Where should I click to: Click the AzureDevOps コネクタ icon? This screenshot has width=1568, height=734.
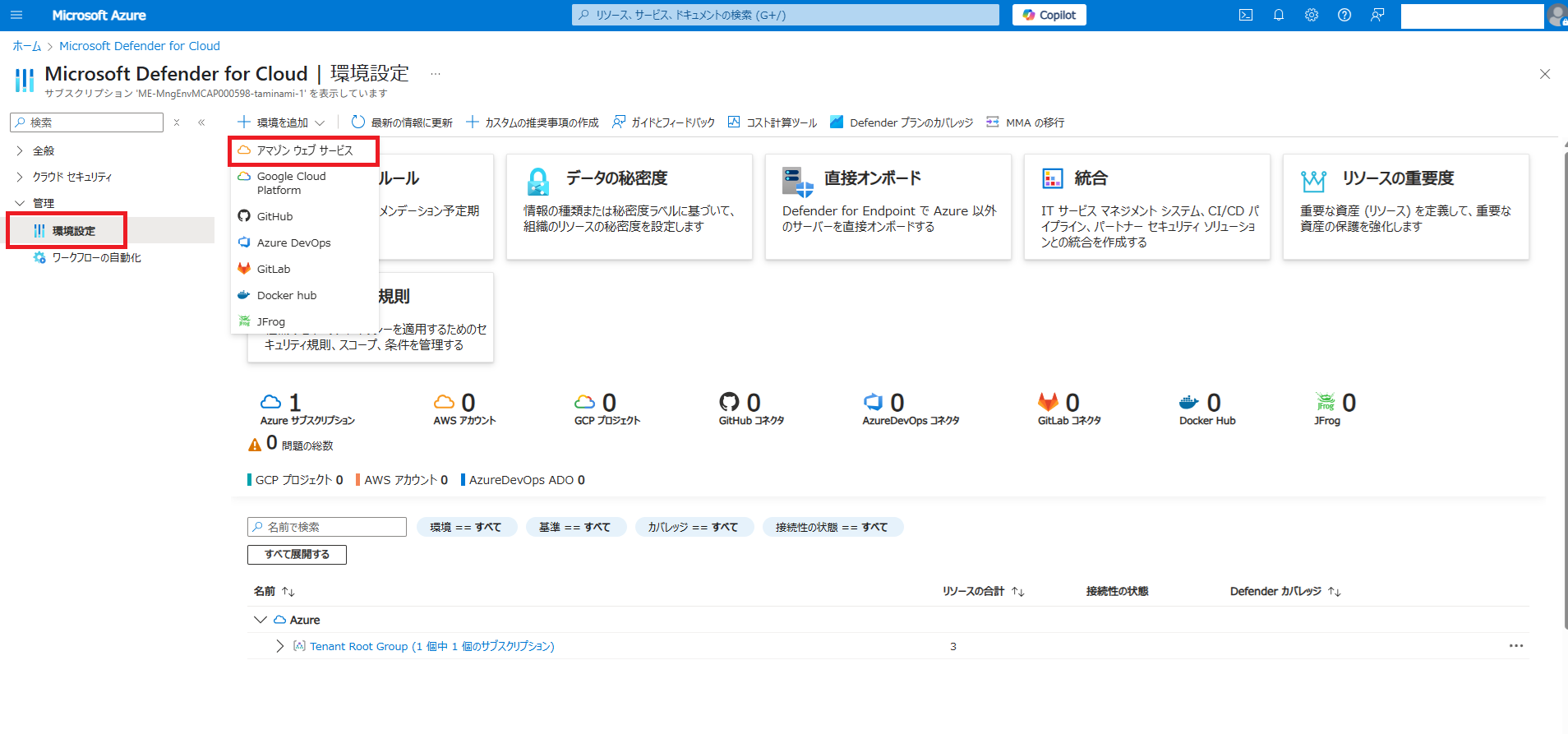tap(873, 402)
